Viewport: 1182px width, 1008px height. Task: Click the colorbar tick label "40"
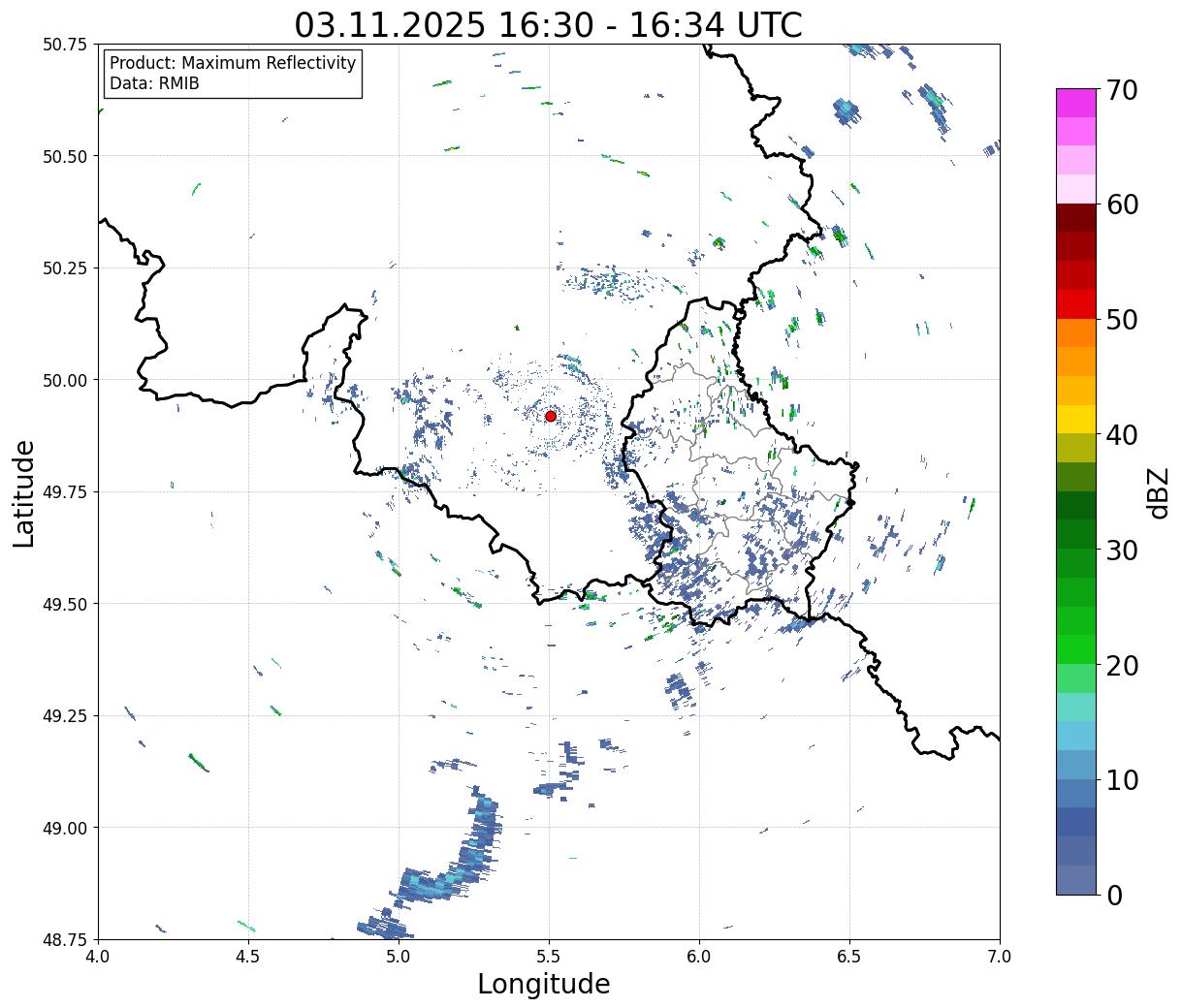[1122, 435]
